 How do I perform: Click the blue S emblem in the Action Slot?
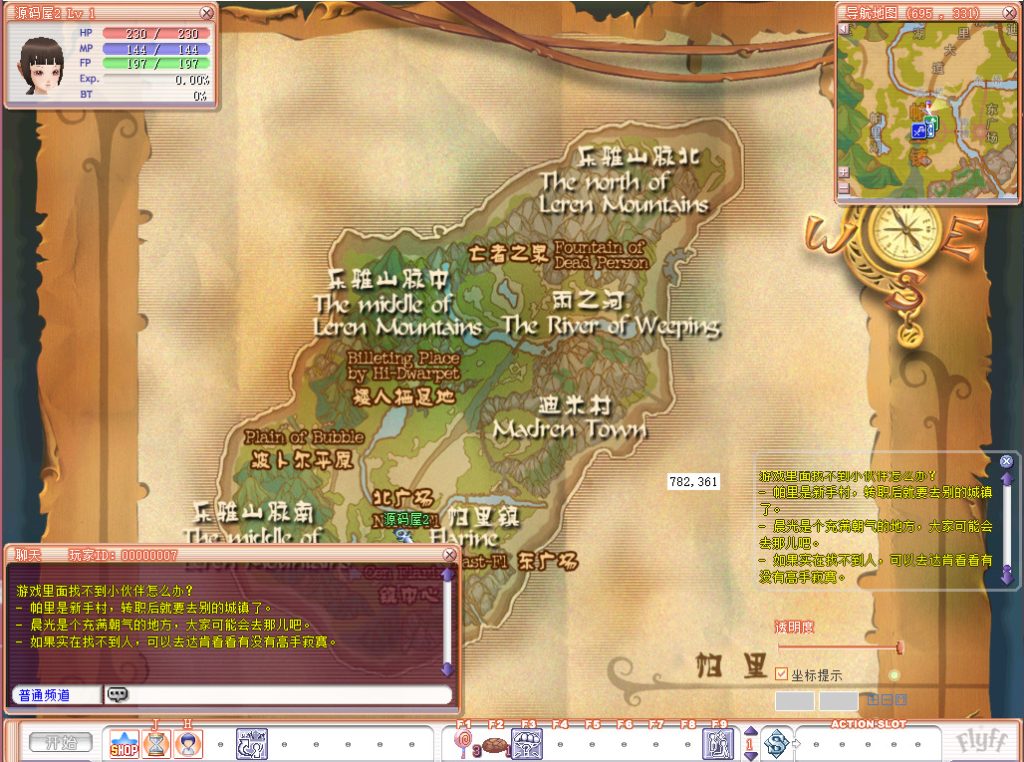[775, 743]
